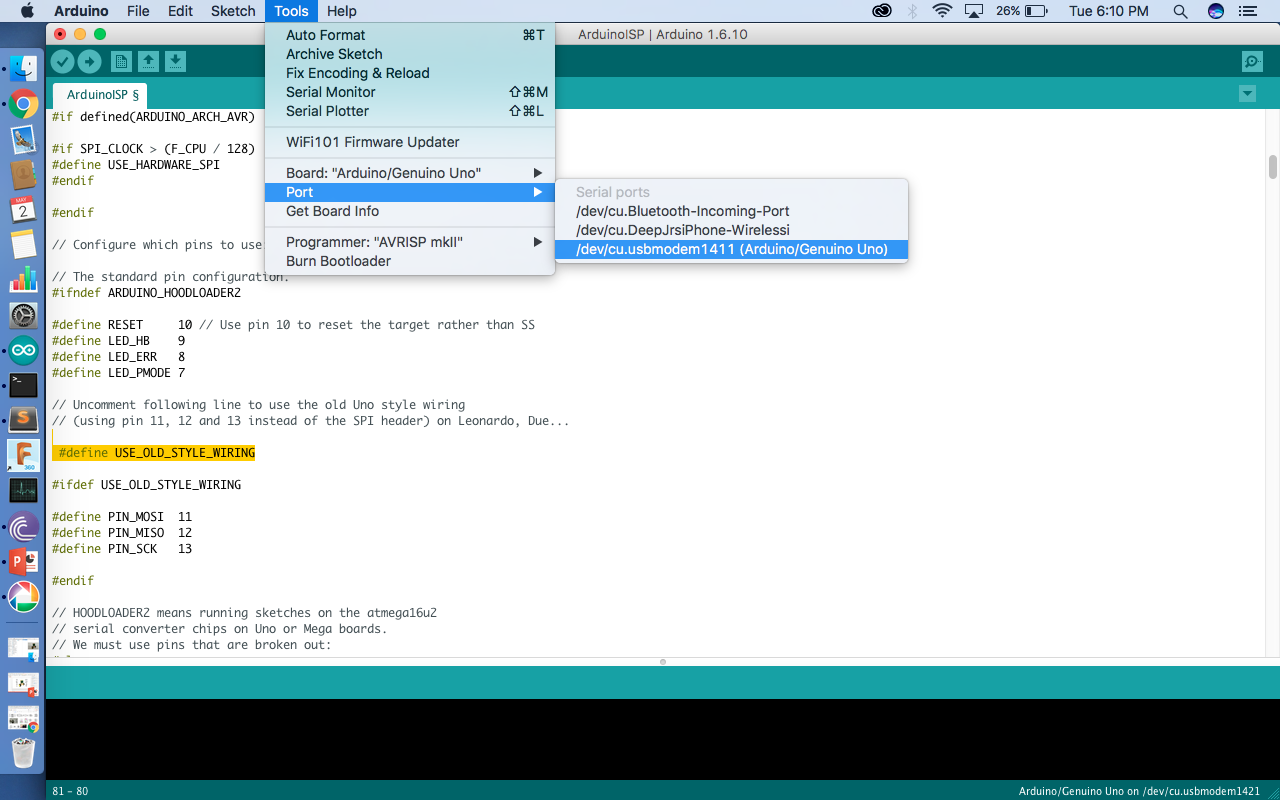Choose Get Board Info
The height and width of the screenshot is (800, 1280).
pos(410,211)
